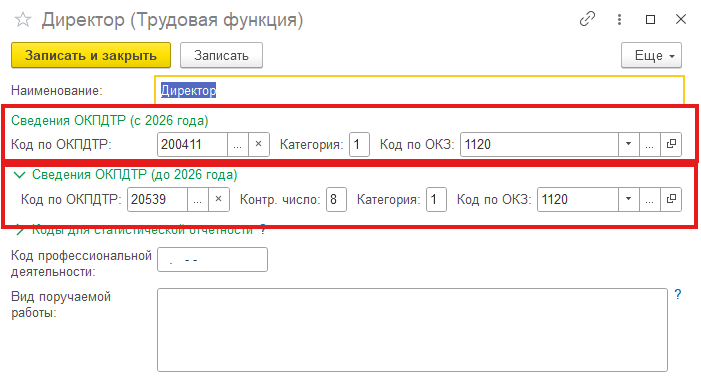Click Записать и закрыть button

[91, 55]
